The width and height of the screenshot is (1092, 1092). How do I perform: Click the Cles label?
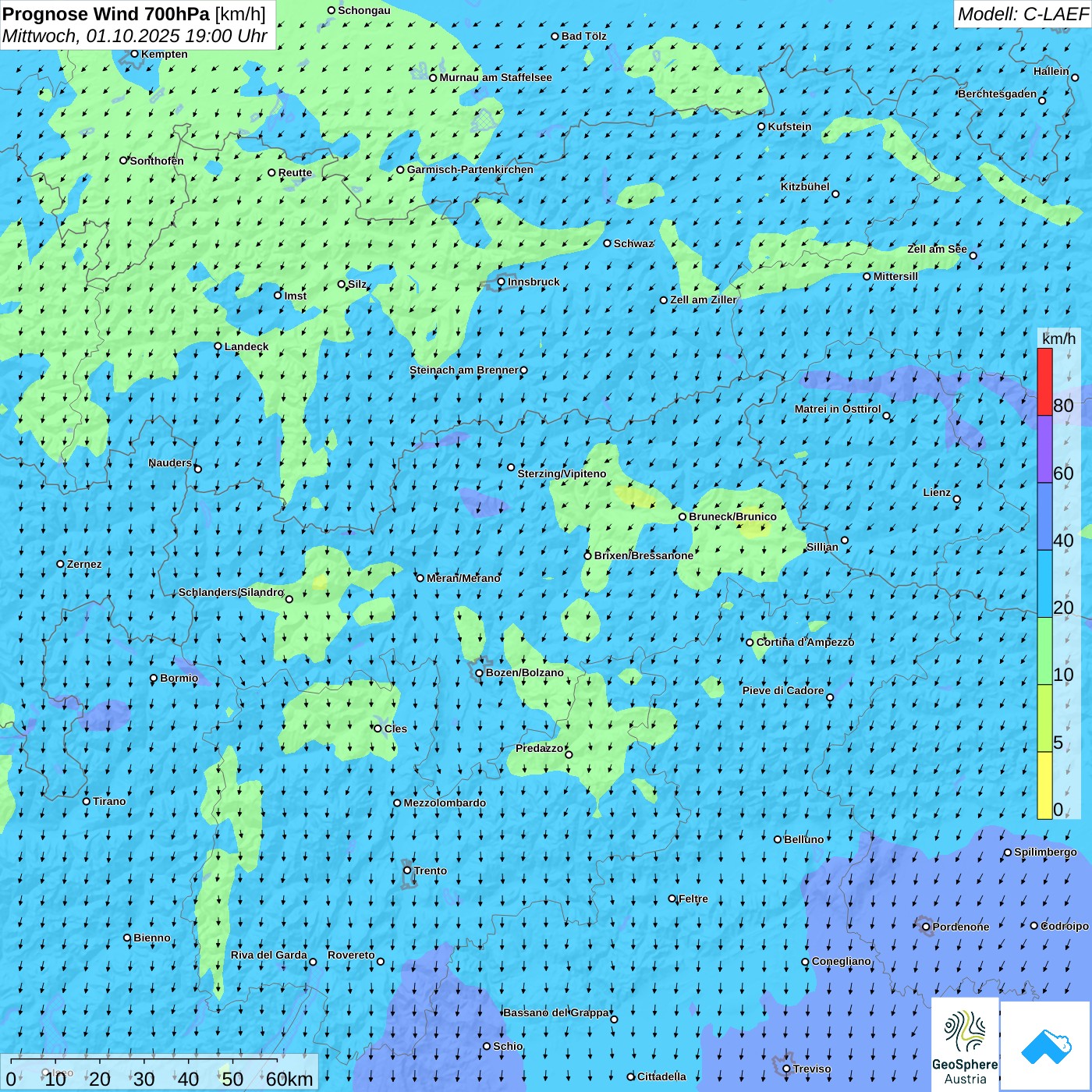point(395,729)
